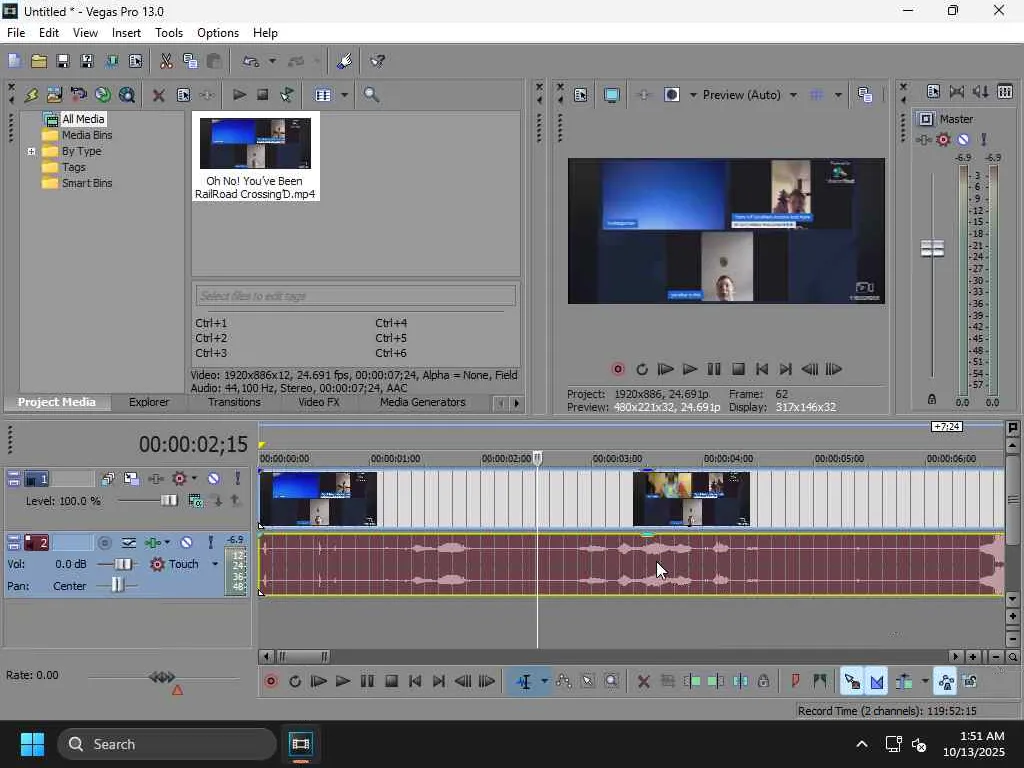Image resolution: width=1024 pixels, height=768 pixels.
Task: Mute video track 1
Action: click(x=213, y=479)
